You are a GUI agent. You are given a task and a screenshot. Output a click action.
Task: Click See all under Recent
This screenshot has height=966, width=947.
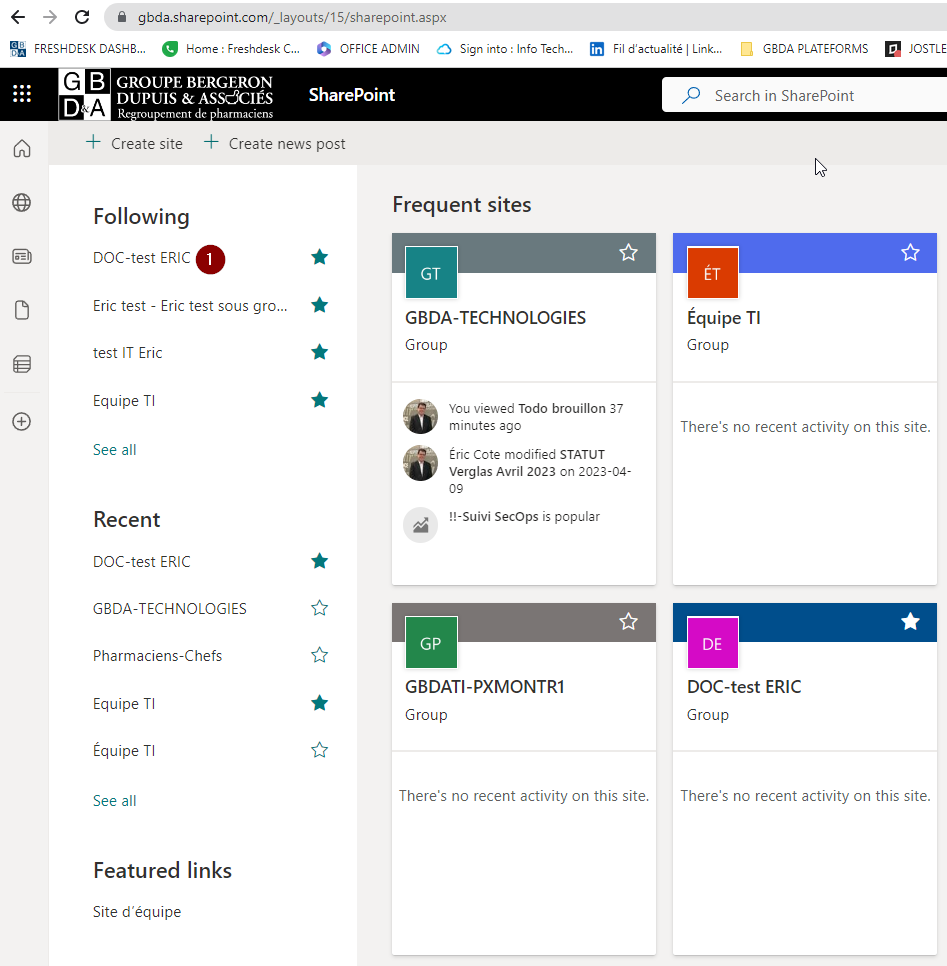(x=115, y=800)
